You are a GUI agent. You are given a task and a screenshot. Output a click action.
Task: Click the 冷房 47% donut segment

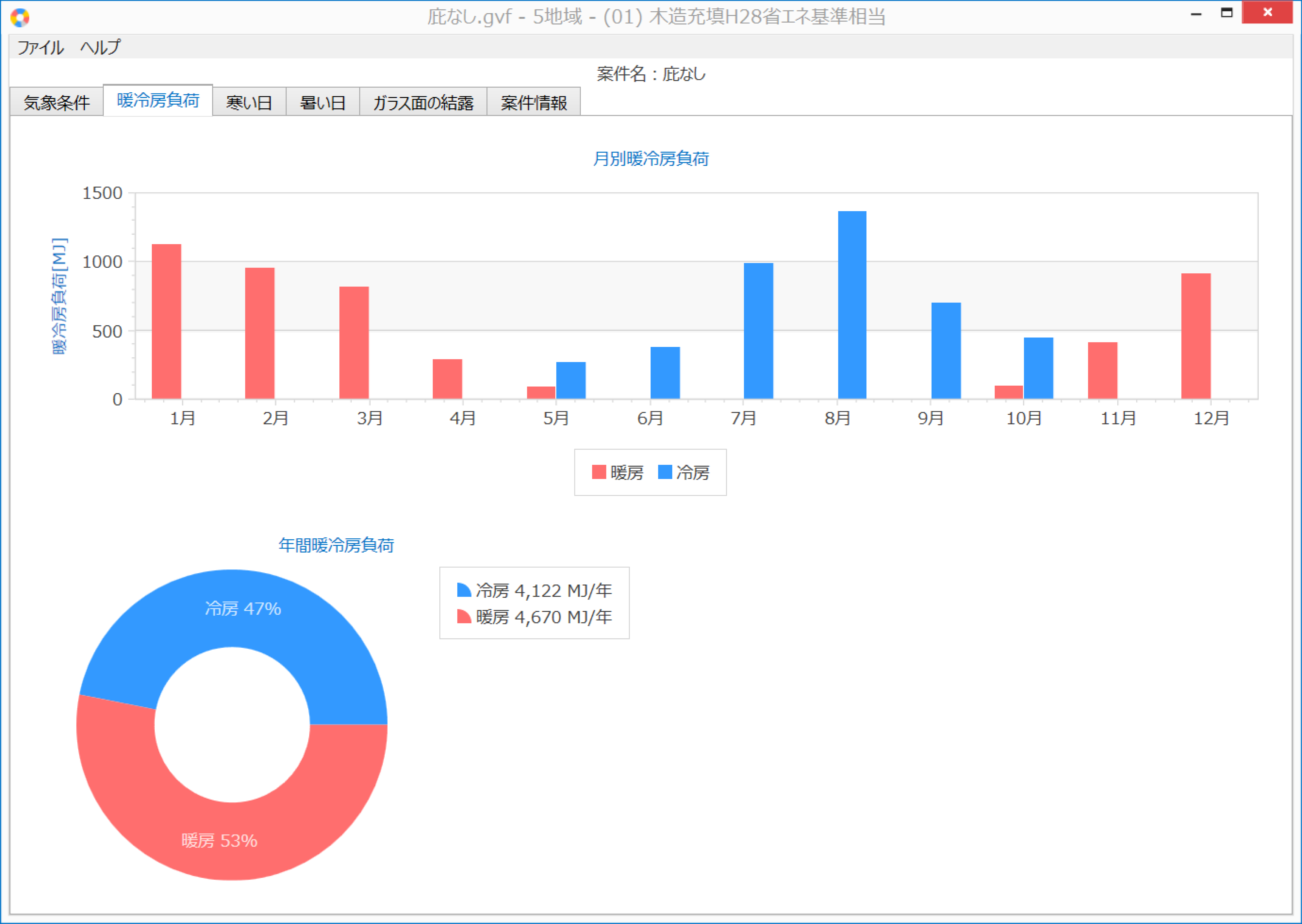(x=243, y=609)
